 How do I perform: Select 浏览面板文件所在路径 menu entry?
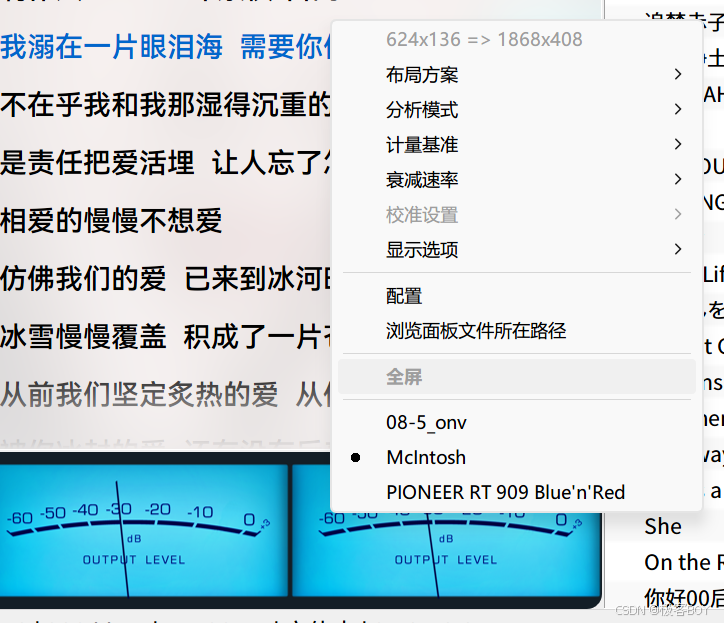(x=516, y=331)
